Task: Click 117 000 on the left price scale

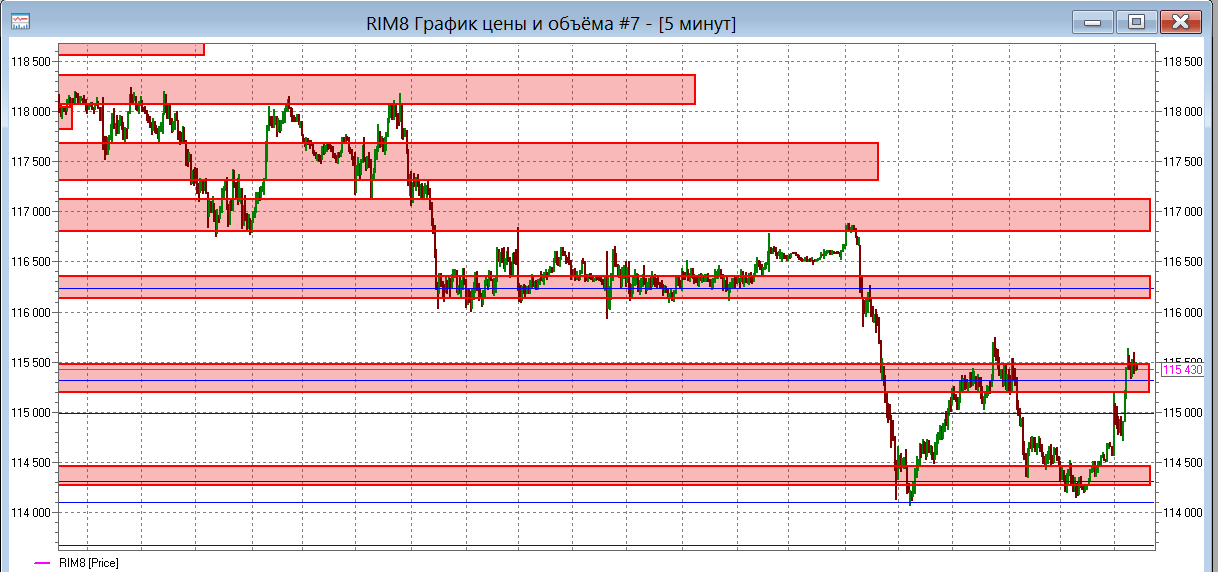Action: tap(30, 212)
